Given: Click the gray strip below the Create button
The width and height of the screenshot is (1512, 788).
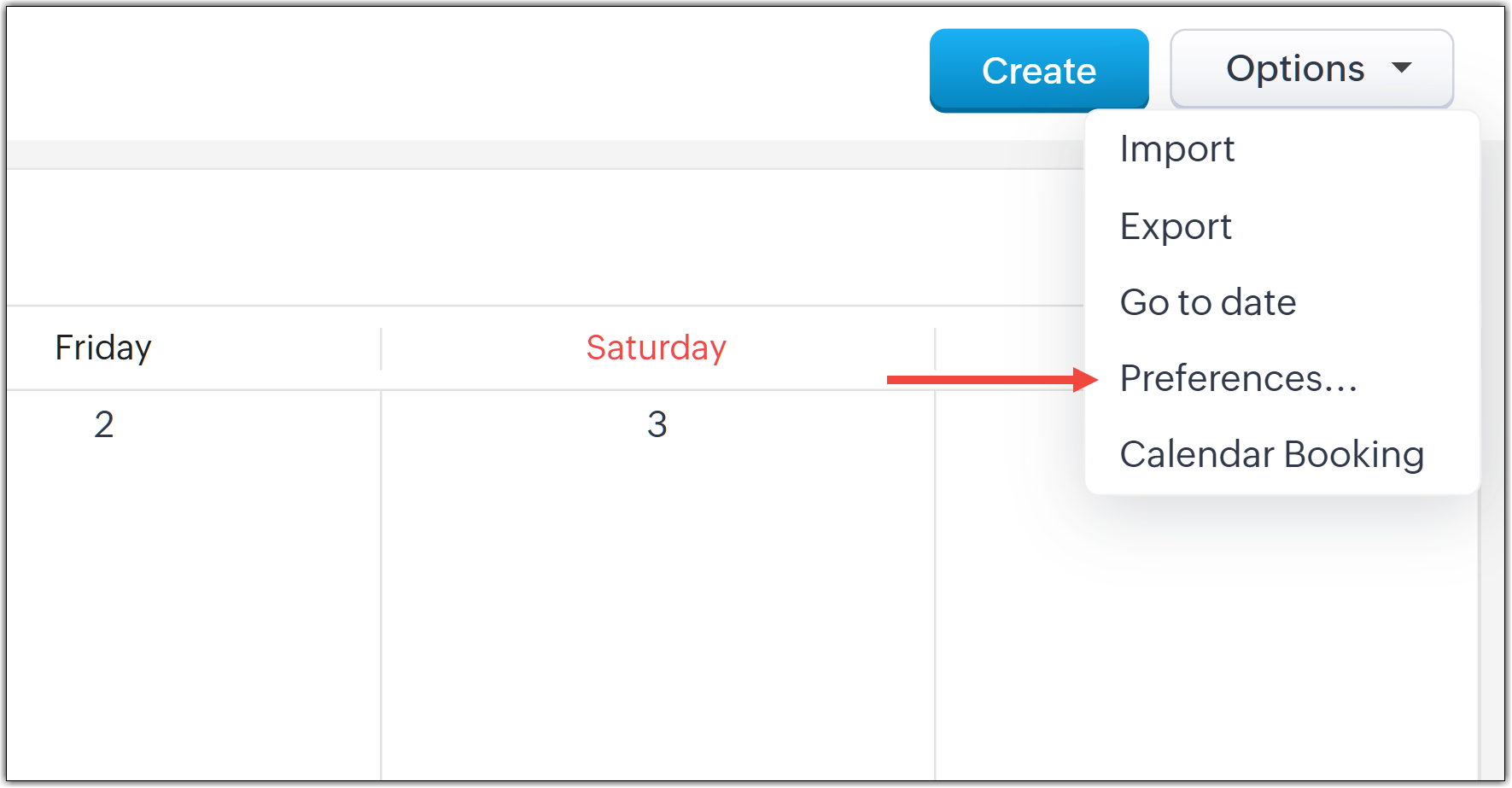Looking at the screenshot, I should pyautogui.click(x=546, y=154).
